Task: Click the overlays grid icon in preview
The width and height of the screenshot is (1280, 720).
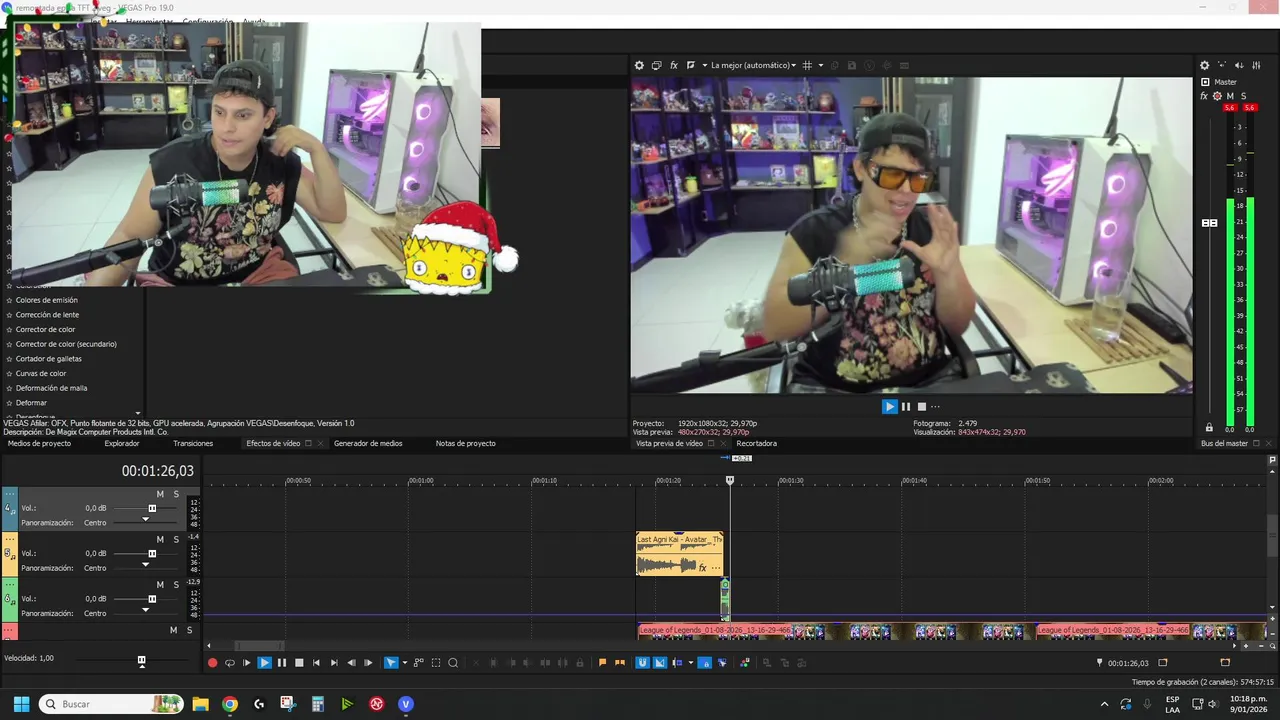Action: 808,65
